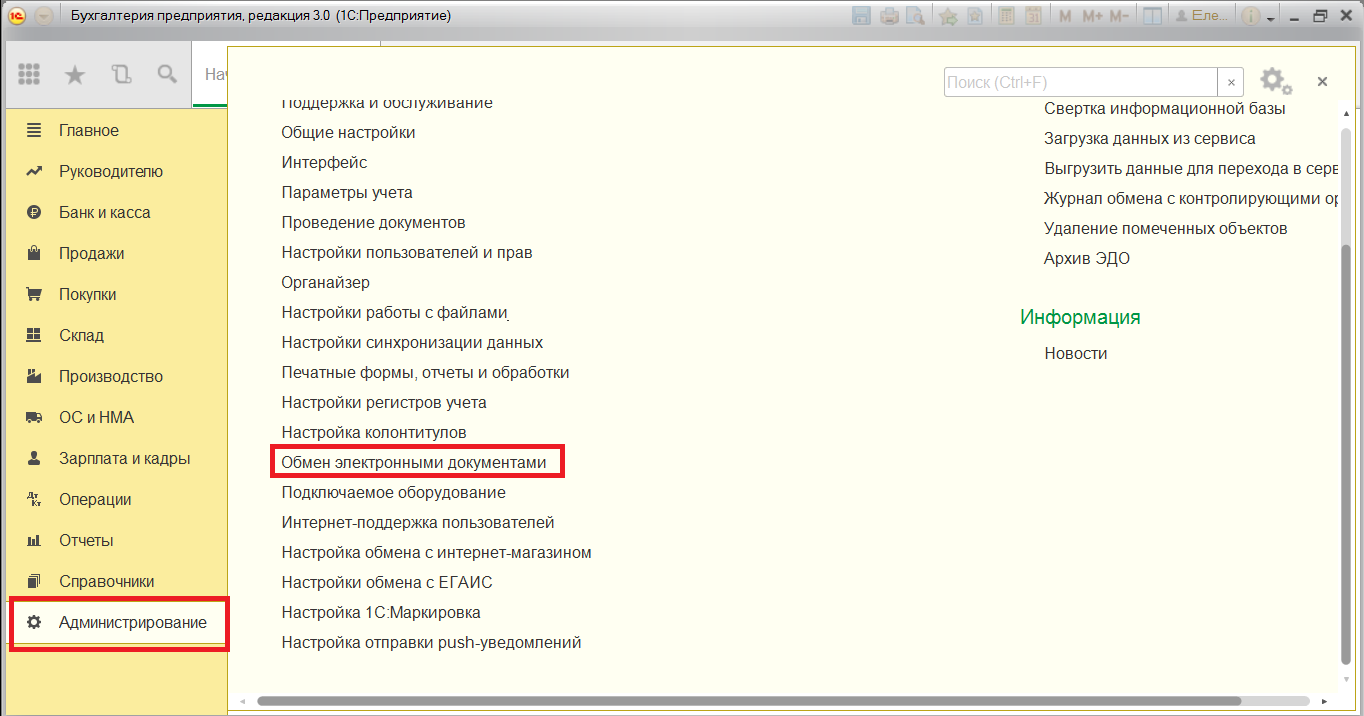The height and width of the screenshot is (716, 1364).
Task: Open Архив ЭДО link
Action: tap(1086, 258)
